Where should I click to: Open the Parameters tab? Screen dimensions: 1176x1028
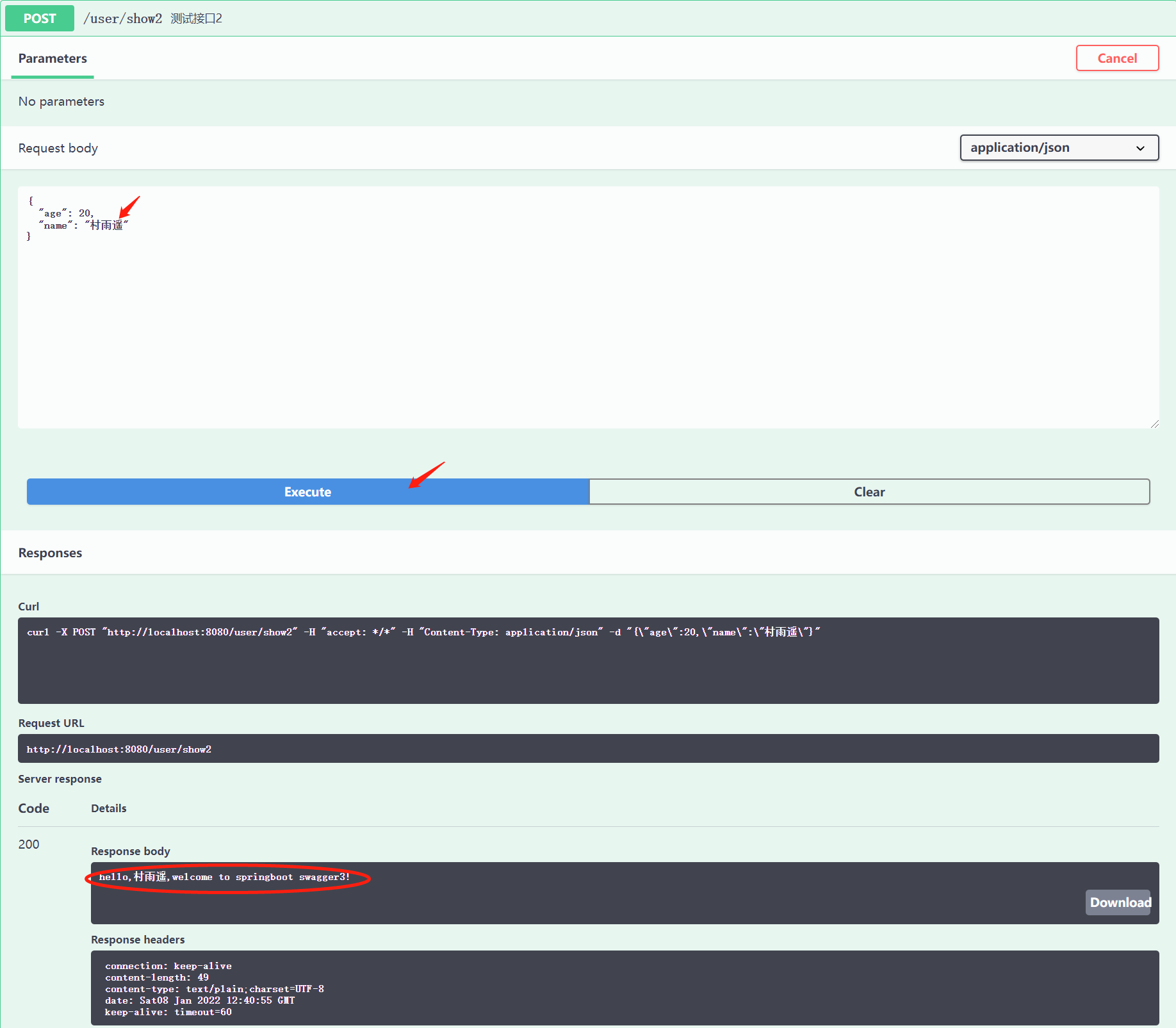pos(53,58)
